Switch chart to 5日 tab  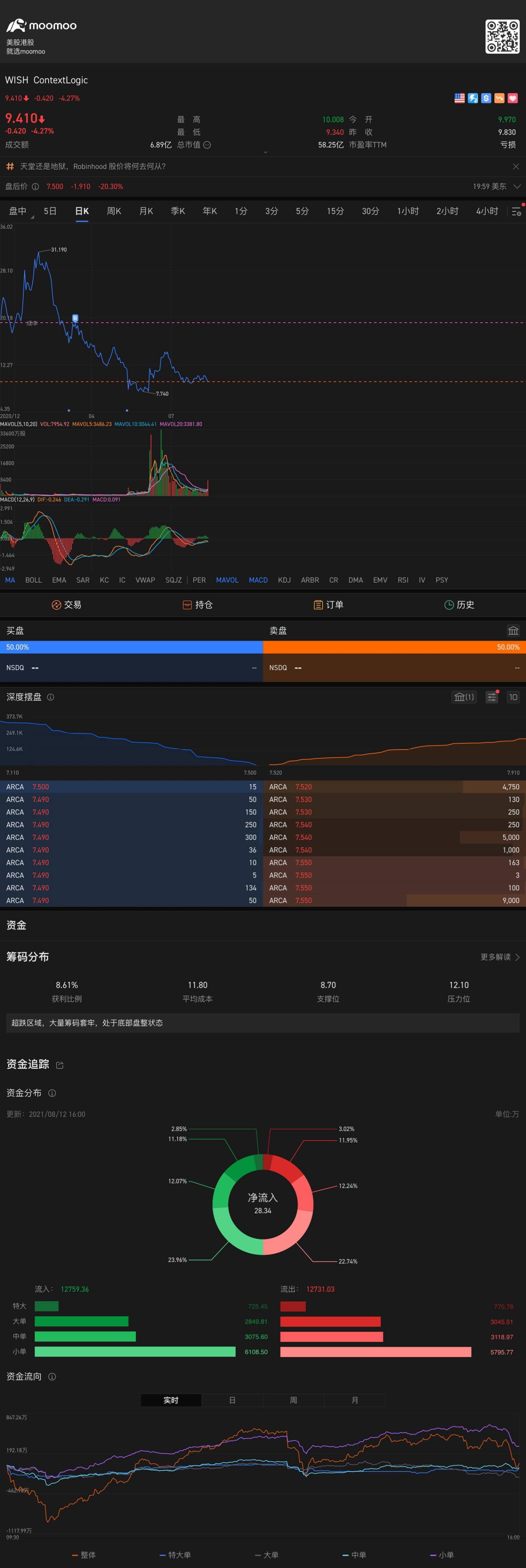[x=50, y=211]
